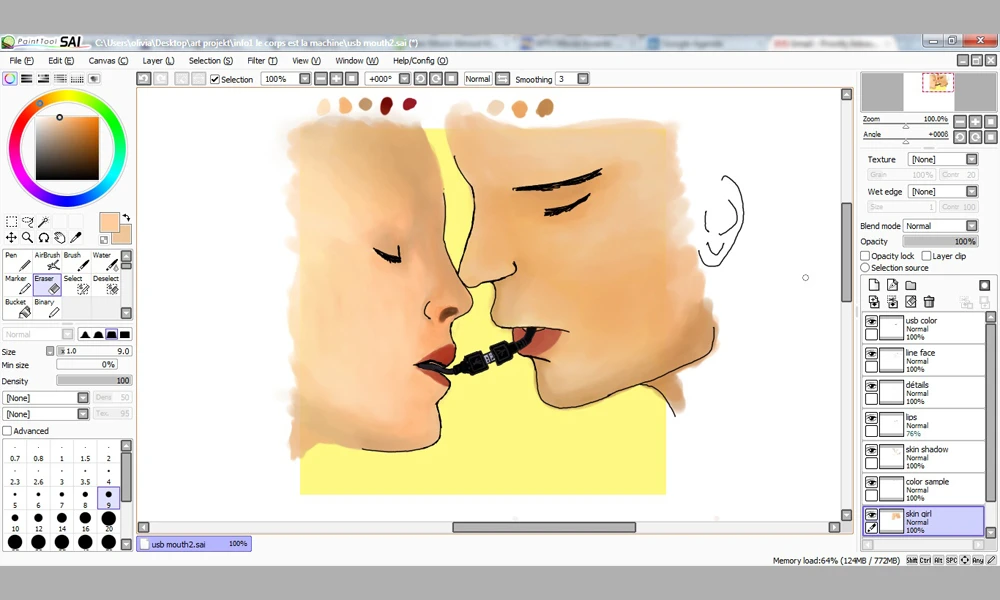Viewport: 1000px width, 600px height.
Task: Create a new layer folder
Action: tap(910, 285)
